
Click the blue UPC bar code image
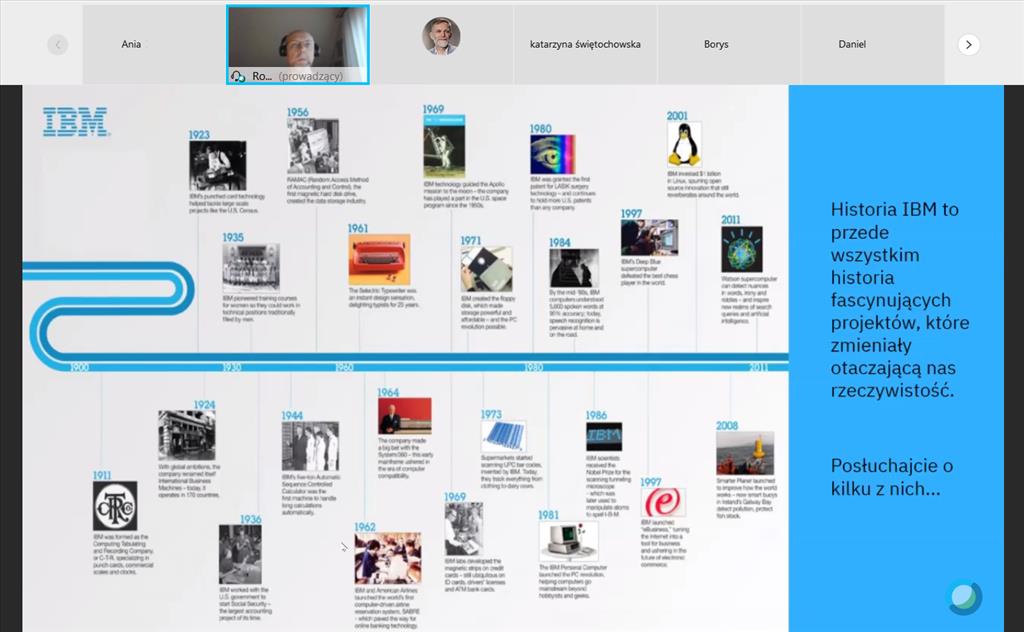[504, 436]
